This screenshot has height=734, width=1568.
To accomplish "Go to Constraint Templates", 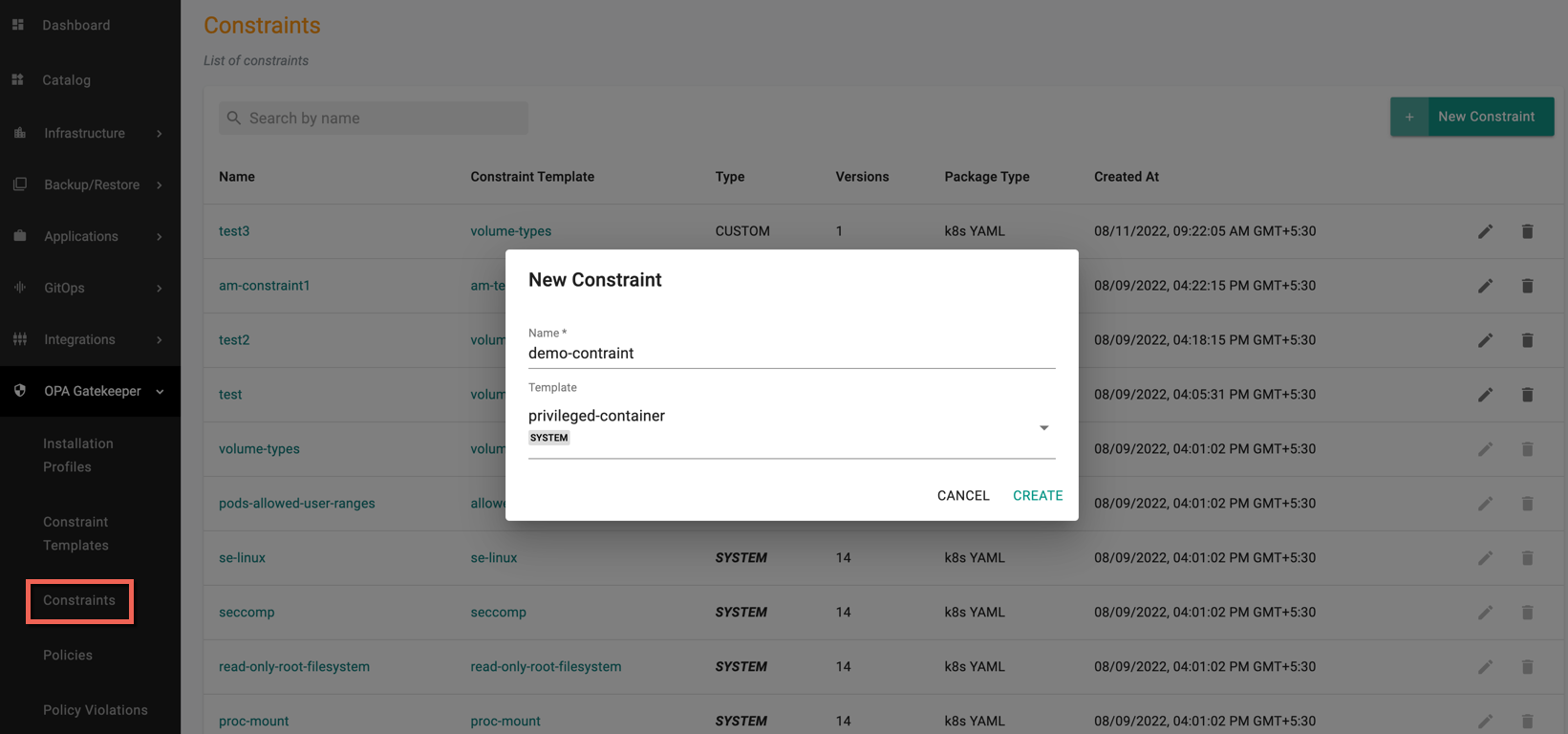I will (x=75, y=533).
